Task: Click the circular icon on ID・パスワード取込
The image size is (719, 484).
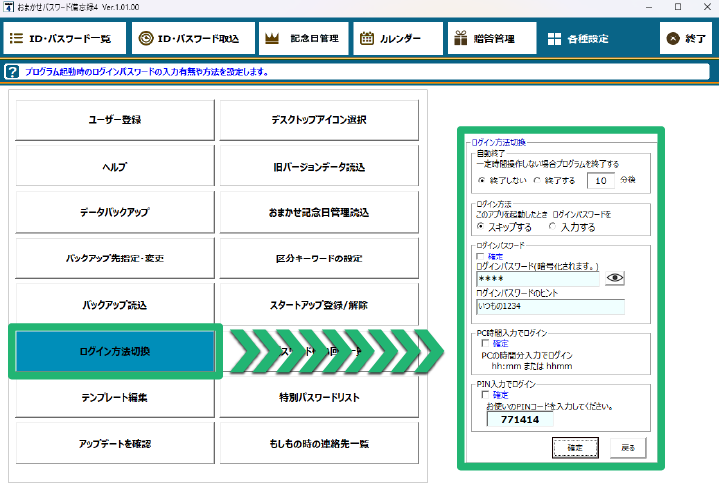Action: 146,38
